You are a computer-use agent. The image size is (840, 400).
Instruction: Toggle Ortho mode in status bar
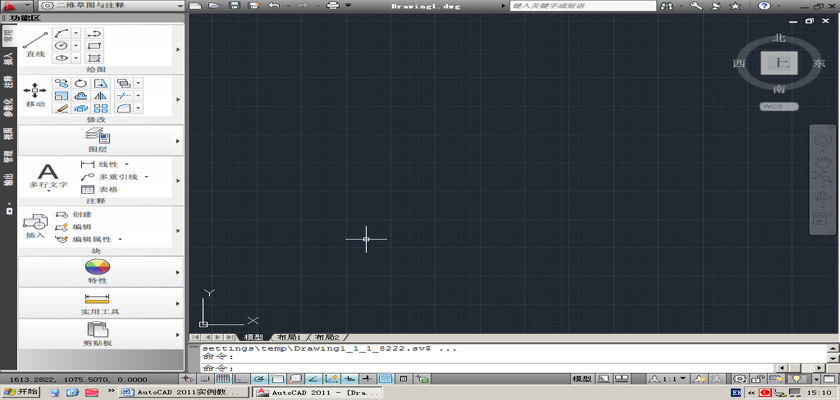[241, 379]
